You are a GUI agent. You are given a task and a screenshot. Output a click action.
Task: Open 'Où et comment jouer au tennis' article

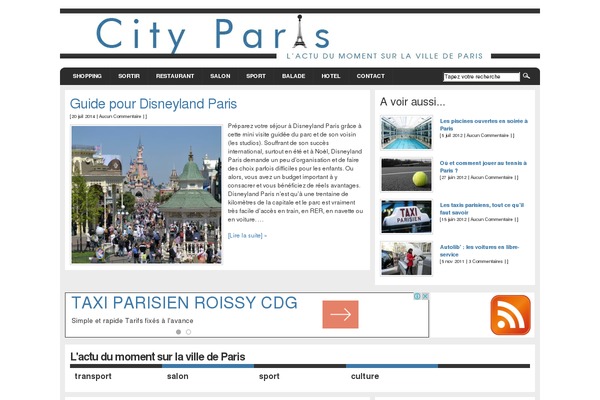click(483, 167)
